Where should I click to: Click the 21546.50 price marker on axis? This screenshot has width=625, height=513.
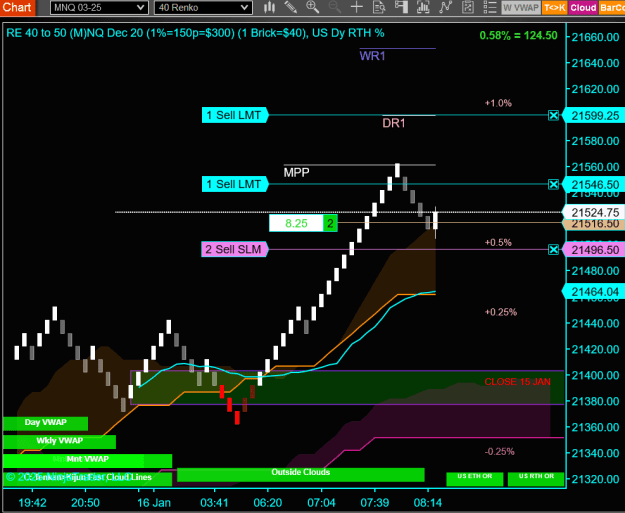595,185
